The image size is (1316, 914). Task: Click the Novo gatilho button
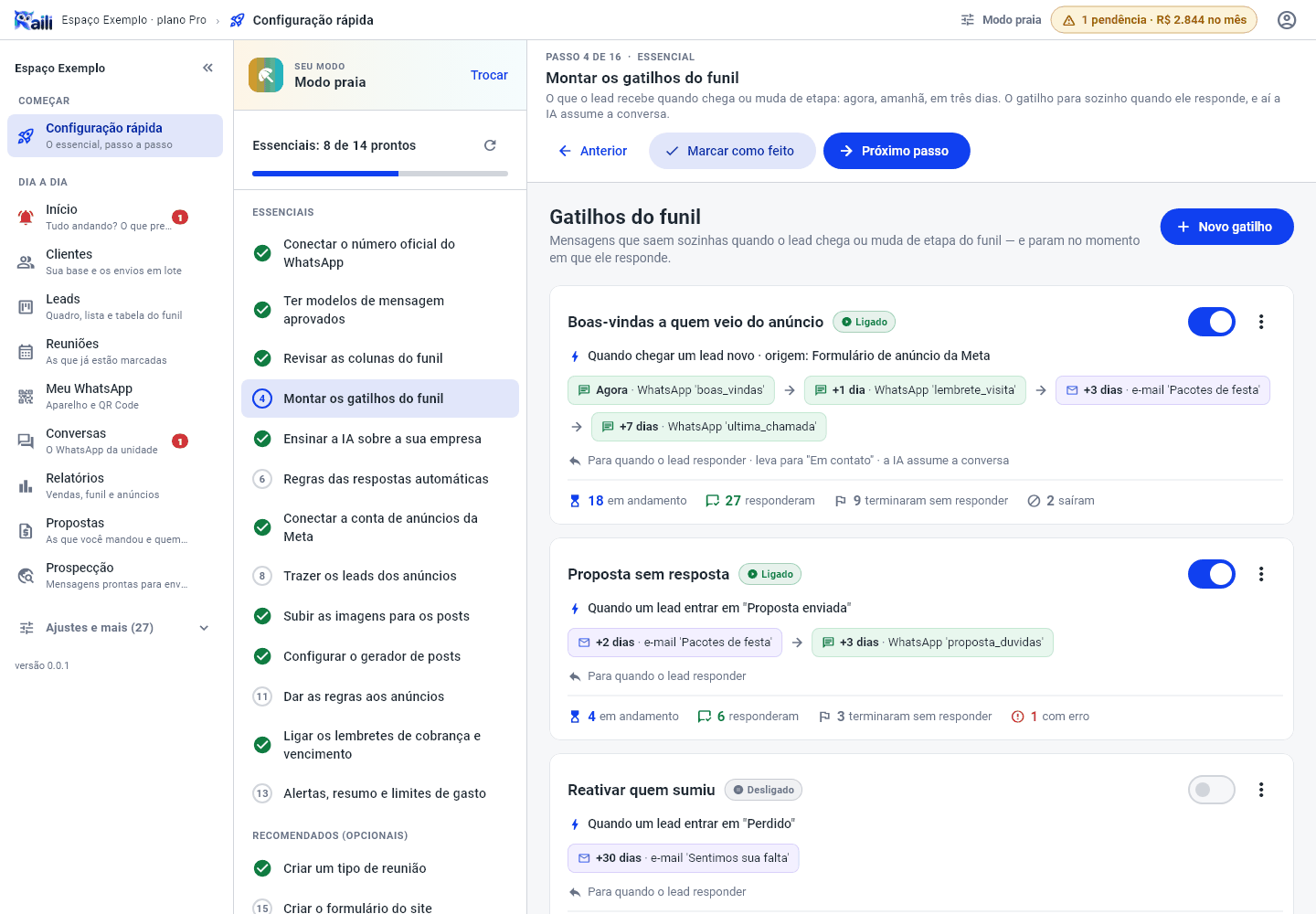[1226, 227]
